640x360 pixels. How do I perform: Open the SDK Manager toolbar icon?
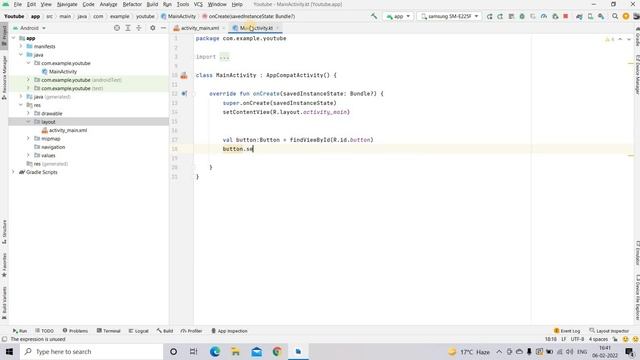pos(601,16)
